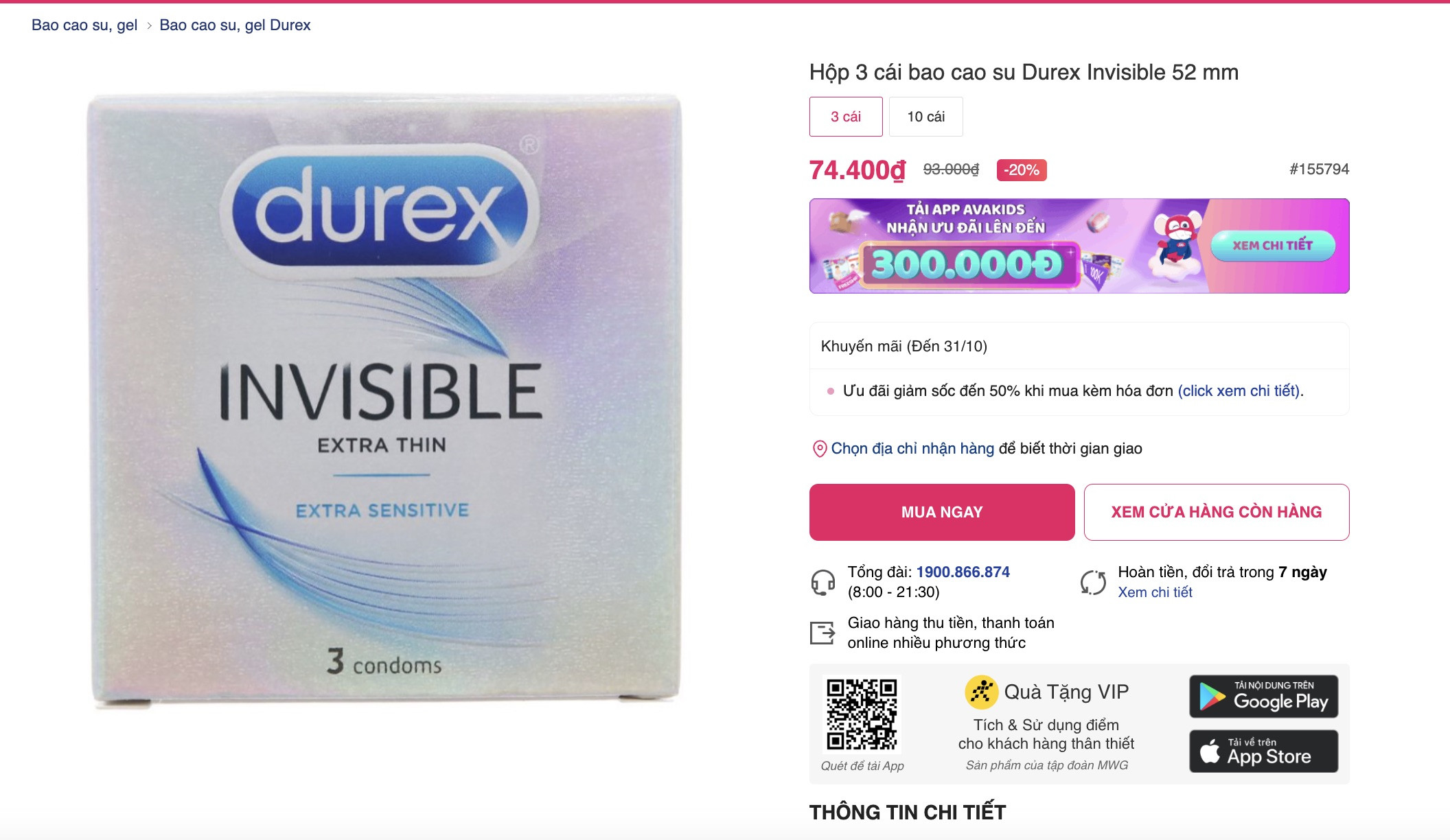This screenshot has height=840, width=1450.
Task: Open the Google Play download badge
Action: [x=1264, y=697]
